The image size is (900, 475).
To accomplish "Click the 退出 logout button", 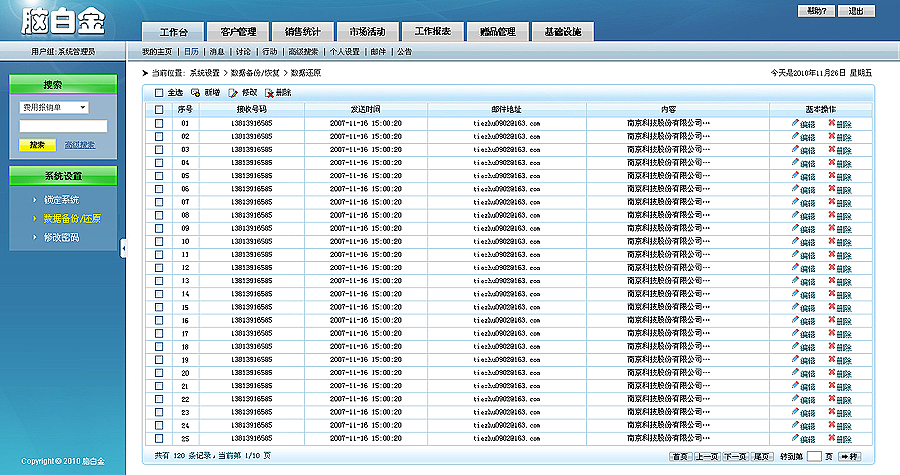I will 856,11.
